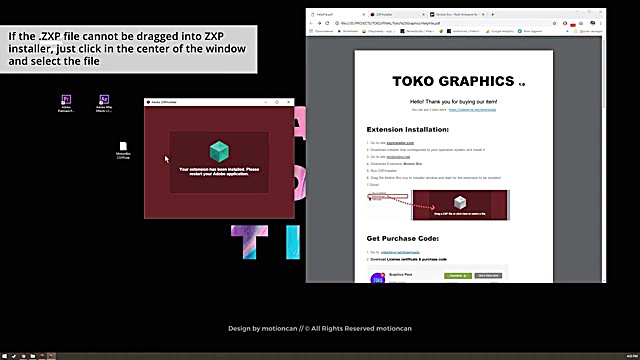Open the Windows Start menu
The image size is (640, 360).
[4, 356]
